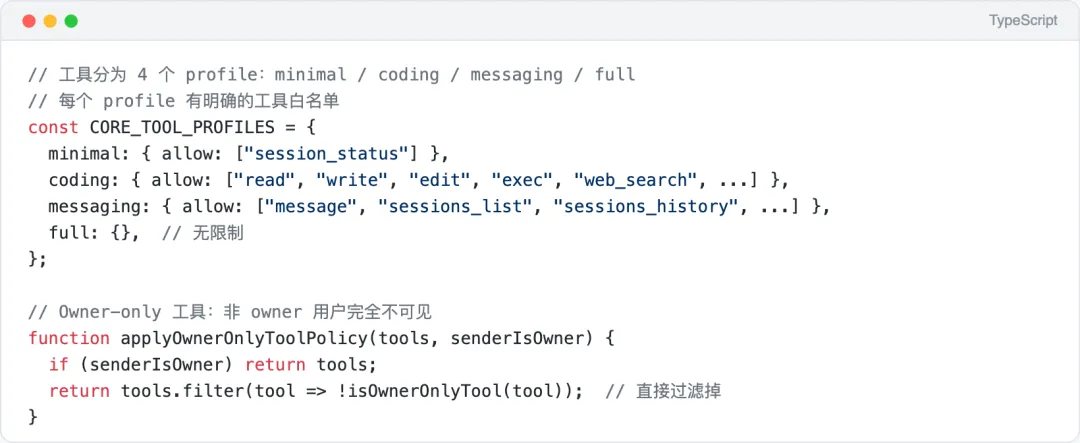
Task: Click the function keyword
Action: click(69, 338)
